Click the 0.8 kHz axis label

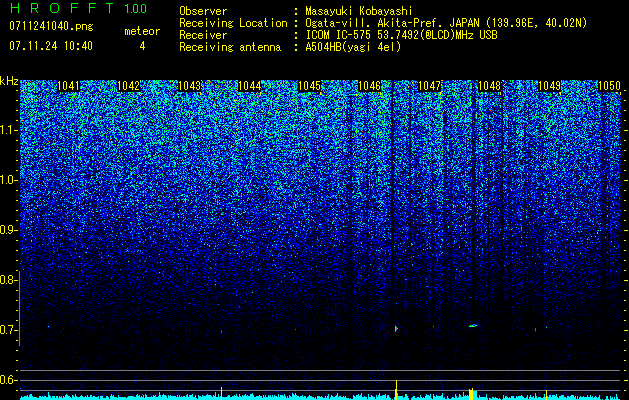[8, 280]
